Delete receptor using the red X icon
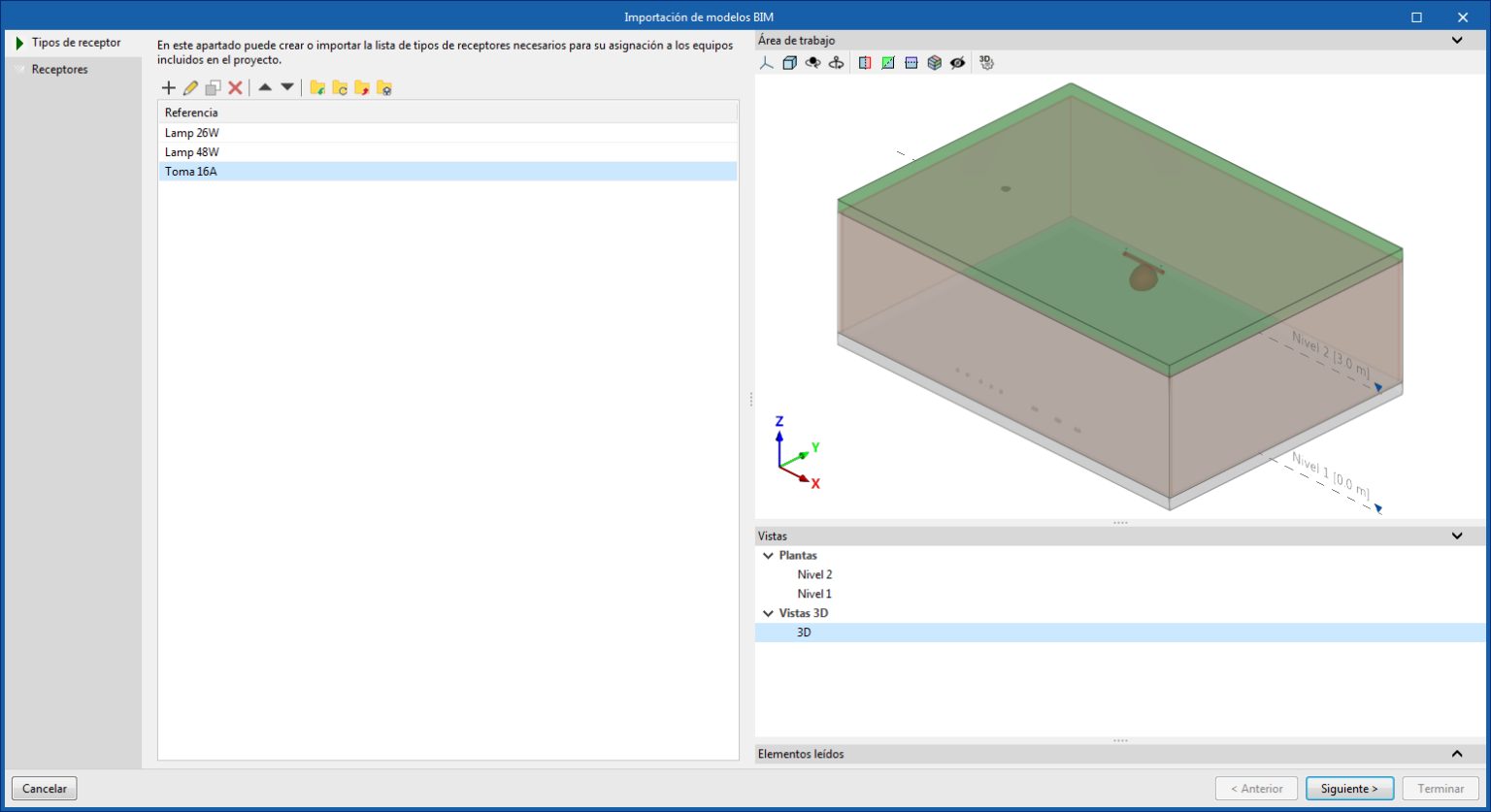This screenshot has width=1491, height=812. pyautogui.click(x=236, y=87)
